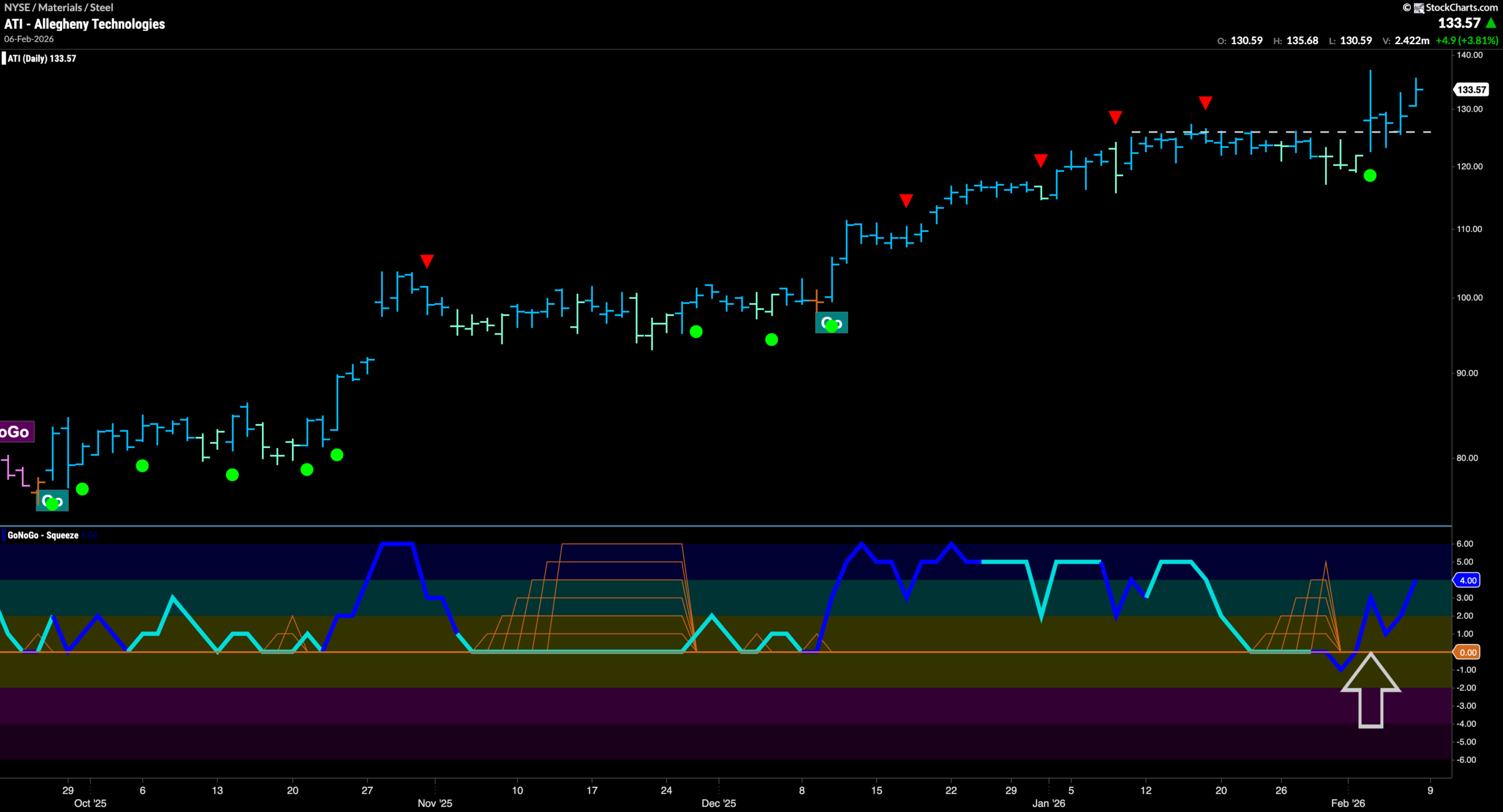Image resolution: width=1503 pixels, height=812 pixels.
Task: Click the green up-arrow beside 133.57 price
Action: tap(1491, 23)
